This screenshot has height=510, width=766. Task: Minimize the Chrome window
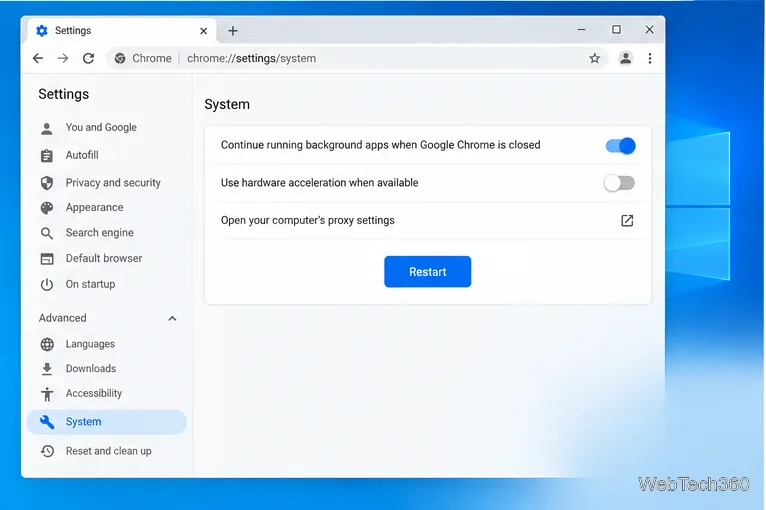581,30
